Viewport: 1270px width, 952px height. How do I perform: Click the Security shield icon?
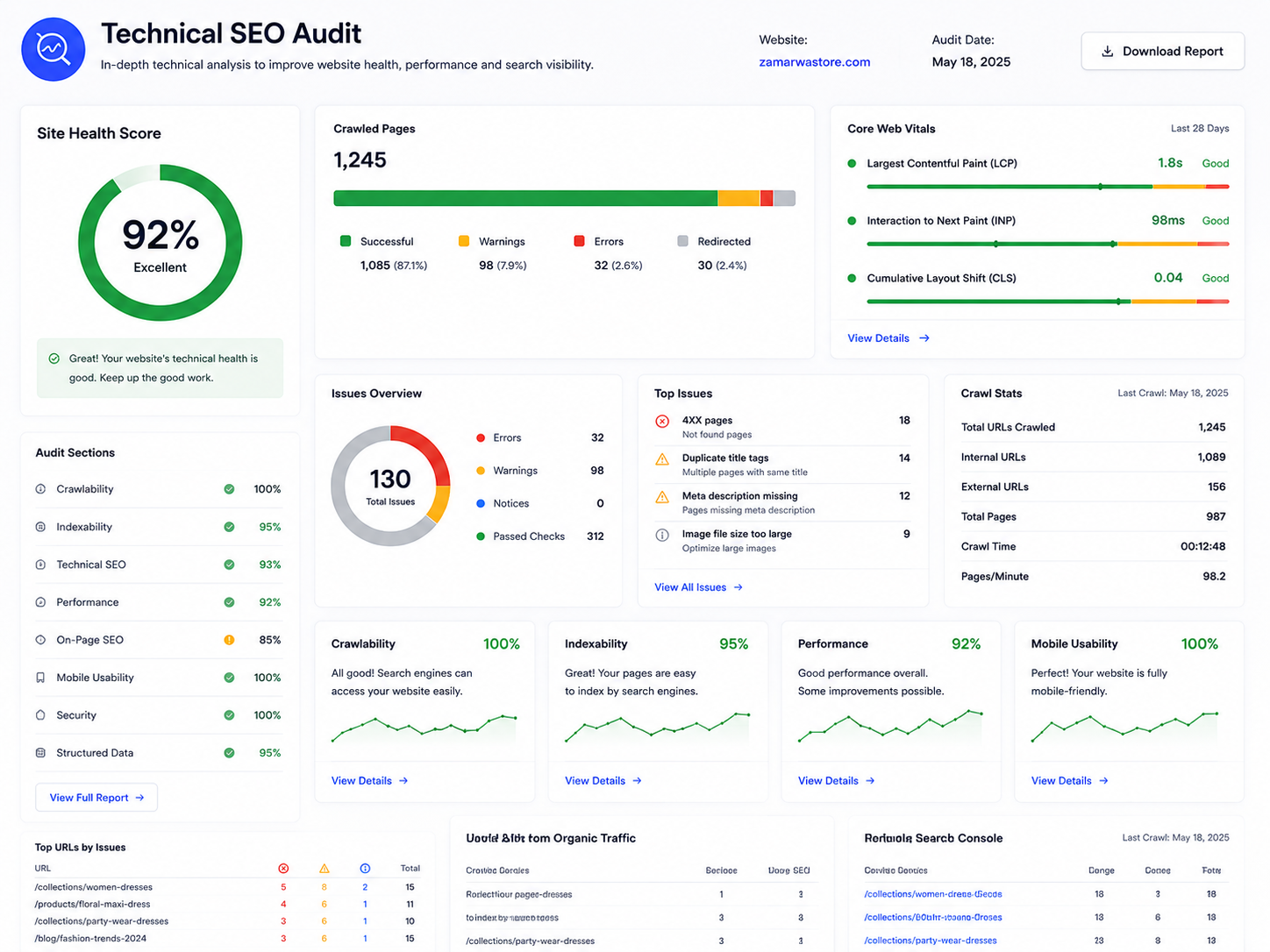click(x=40, y=715)
